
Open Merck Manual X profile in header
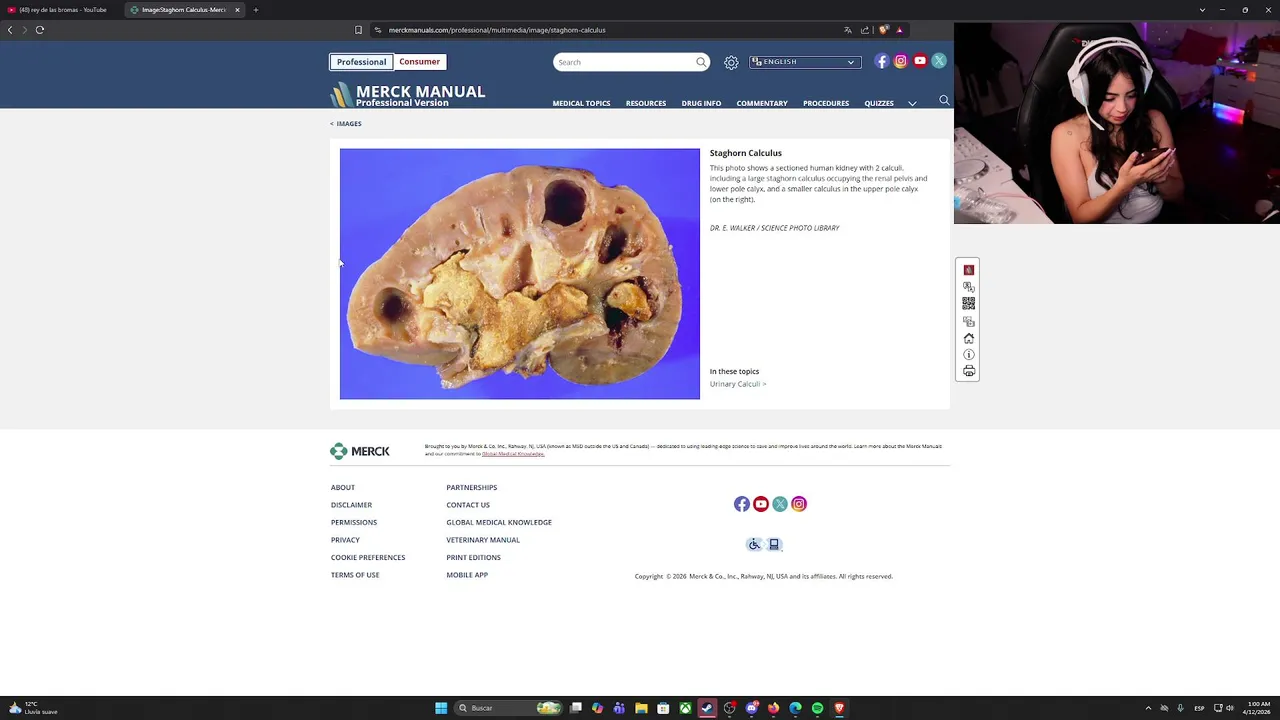(939, 61)
